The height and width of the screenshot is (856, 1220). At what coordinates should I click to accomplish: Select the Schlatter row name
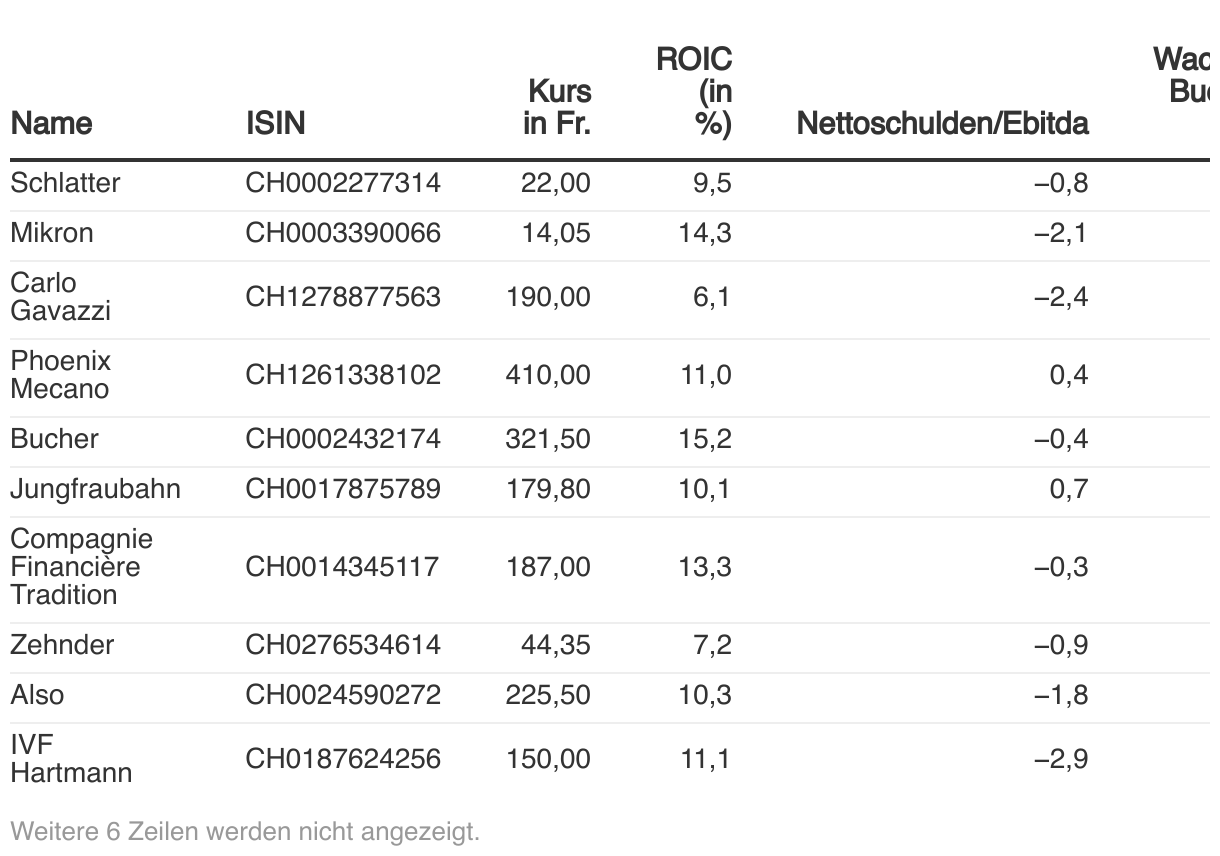65,183
